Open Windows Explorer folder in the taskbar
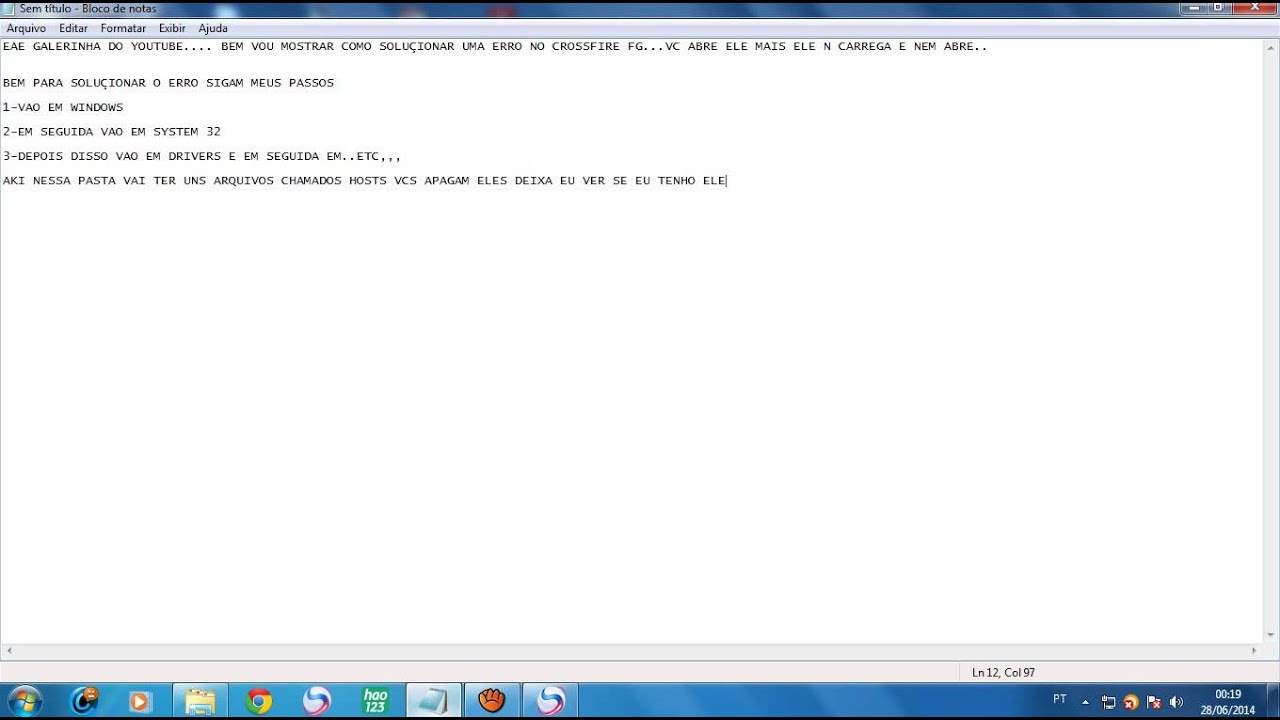The width and height of the screenshot is (1280, 720). tap(200, 701)
